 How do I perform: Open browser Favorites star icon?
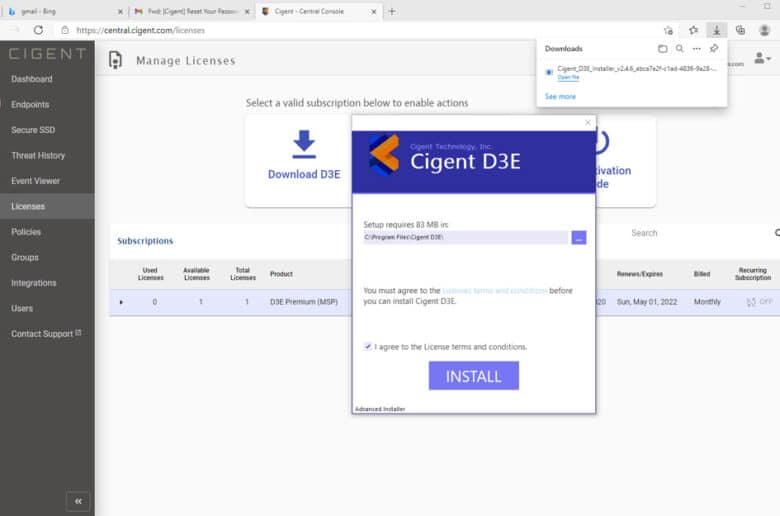click(693, 30)
